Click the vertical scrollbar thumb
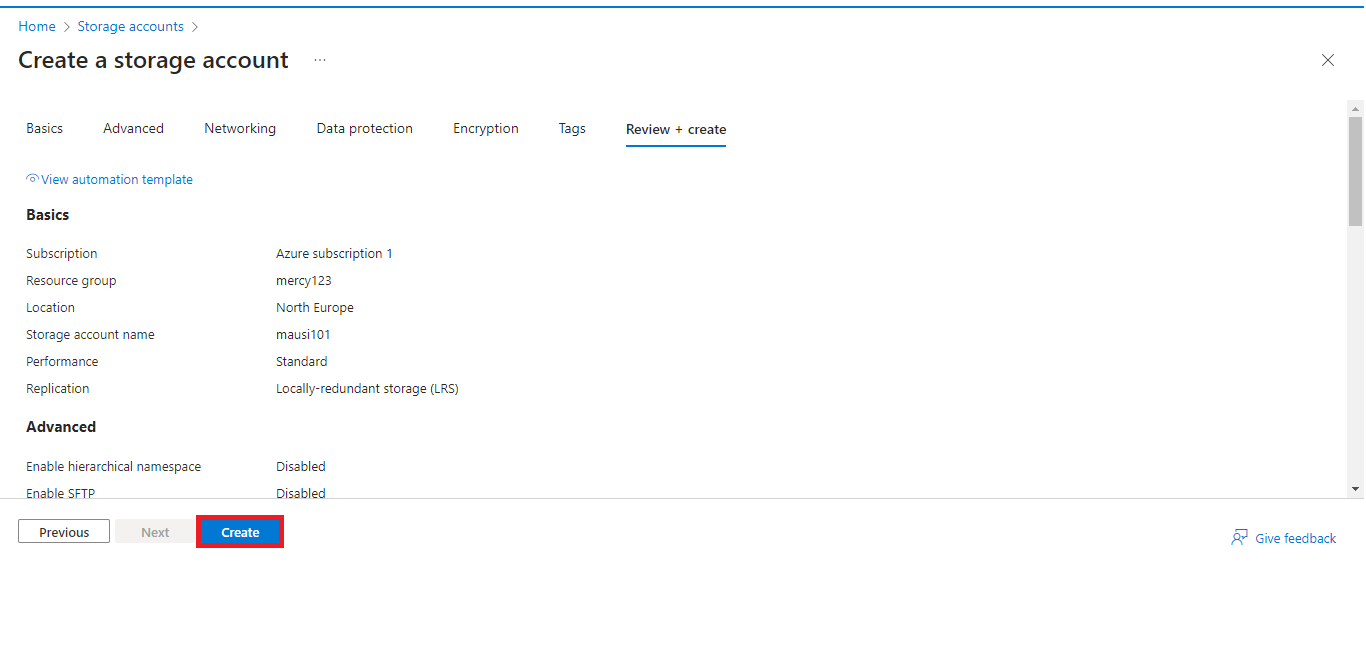1366x668 pixels. pos(1355,171)
